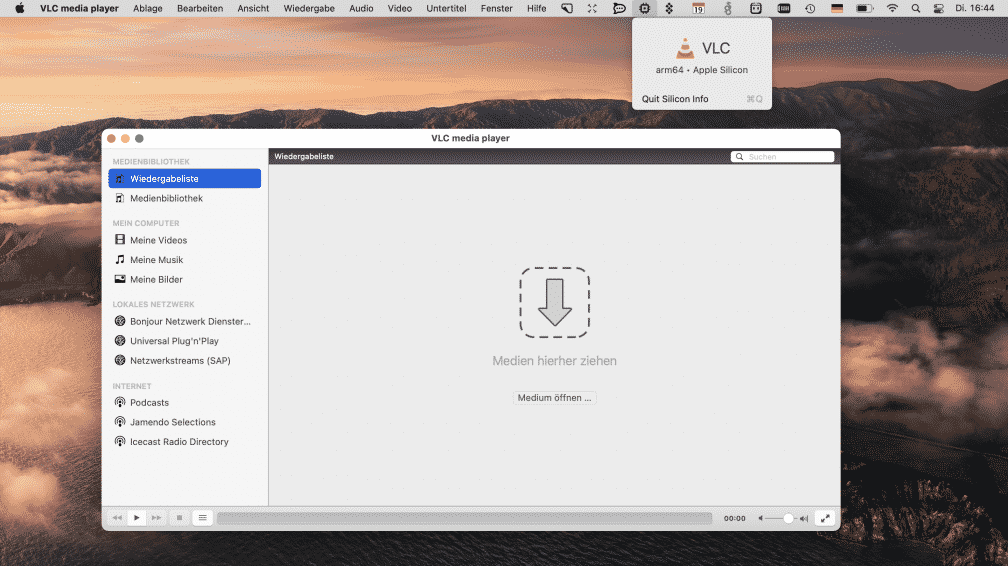
Task: Open the Bearbeiten menu
Action: coord(200,8)
